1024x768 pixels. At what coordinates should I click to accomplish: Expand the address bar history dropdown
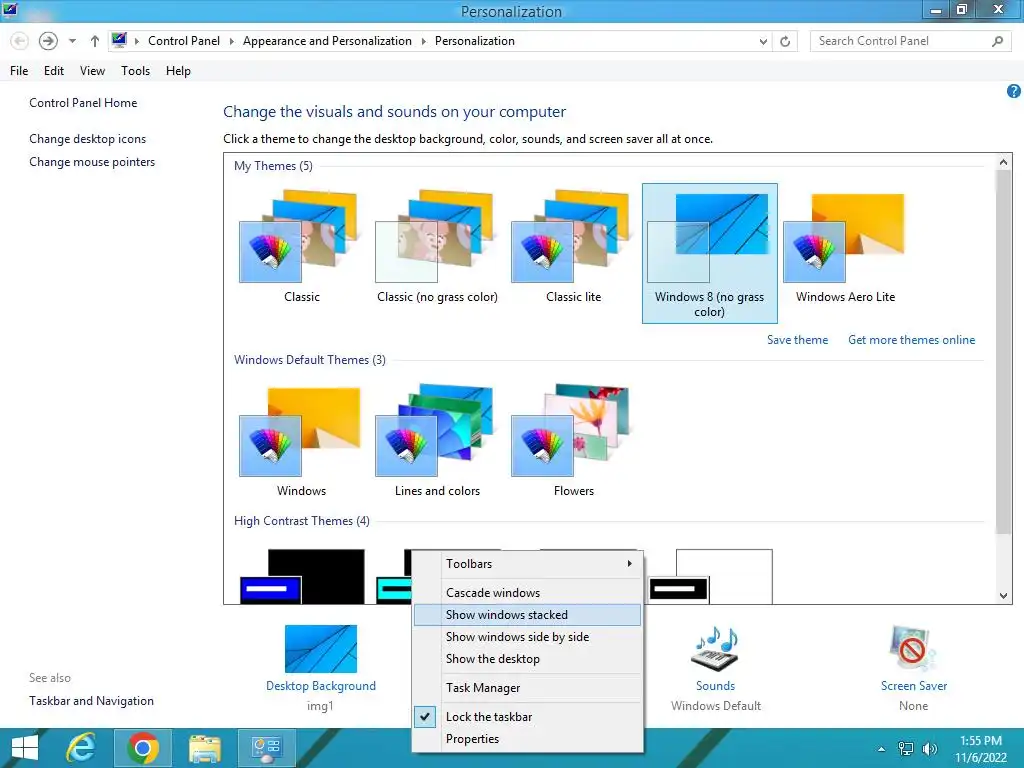coord(763,41)
